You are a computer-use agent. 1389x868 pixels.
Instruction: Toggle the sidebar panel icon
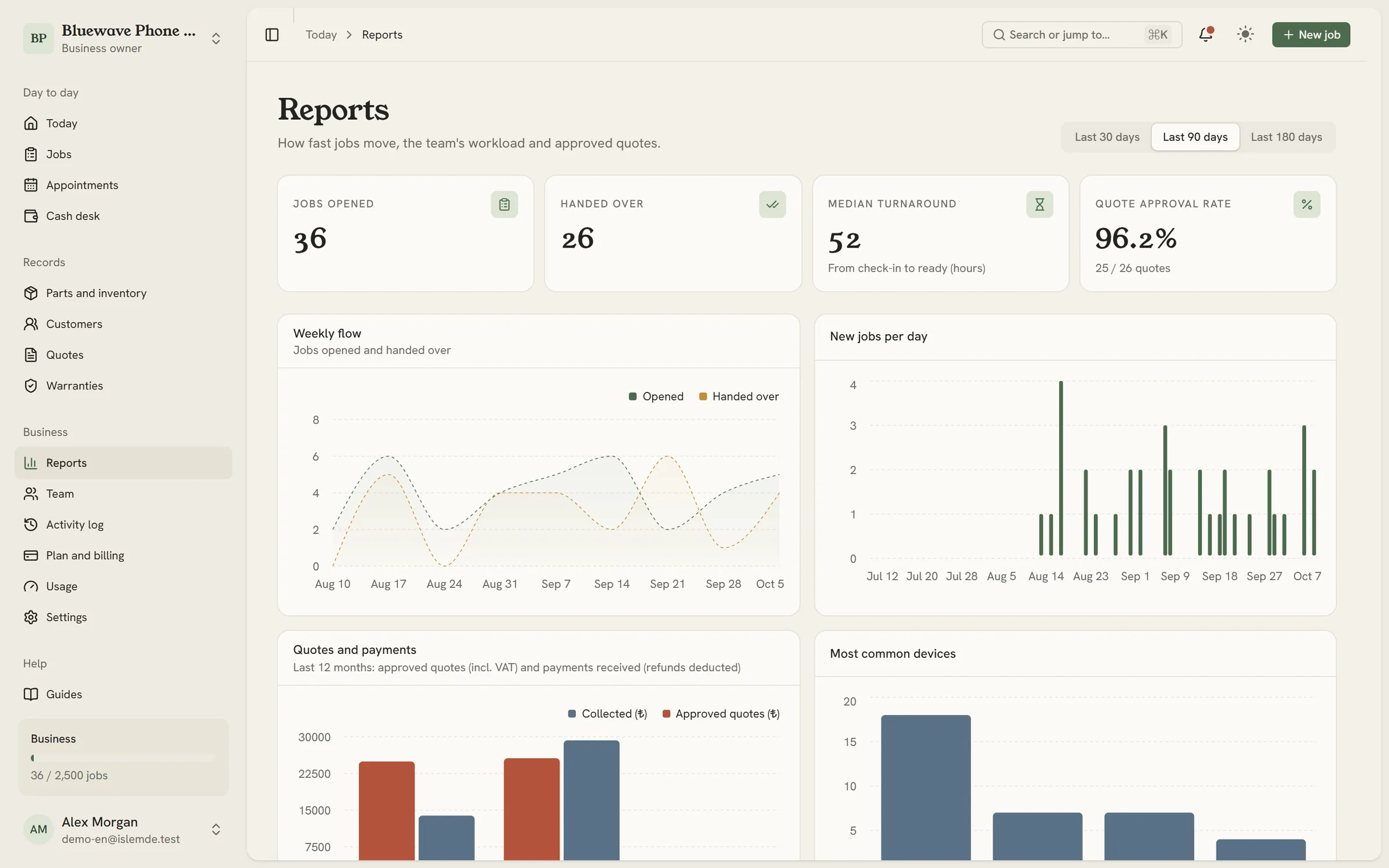[x=272, y=35]
